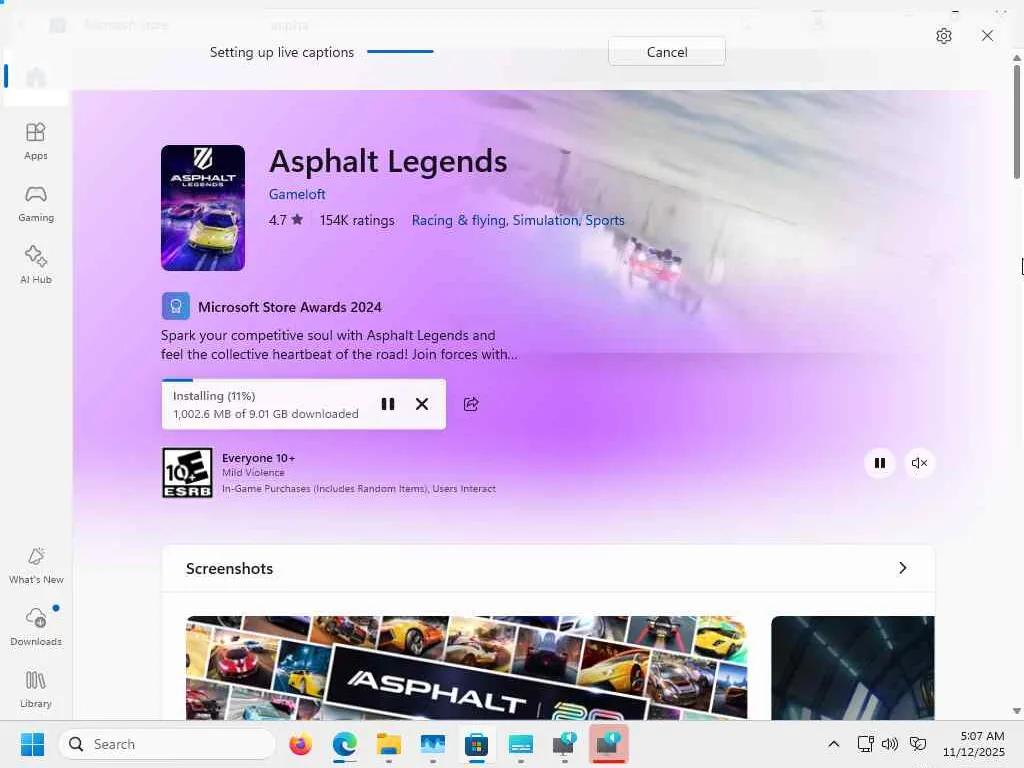Open the Gameloft publisher link
Image resolution: width=1024 pixels, height=768 pixels.
[x=297, y=194]
